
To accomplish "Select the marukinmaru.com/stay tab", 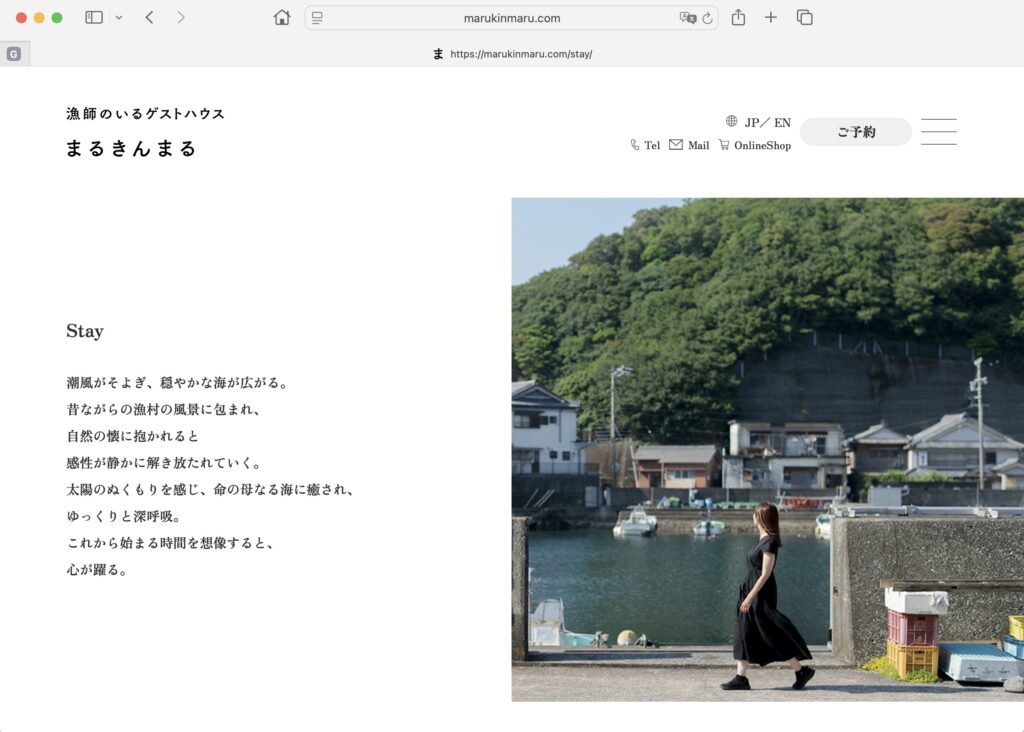I will click(x=512, y=54).
